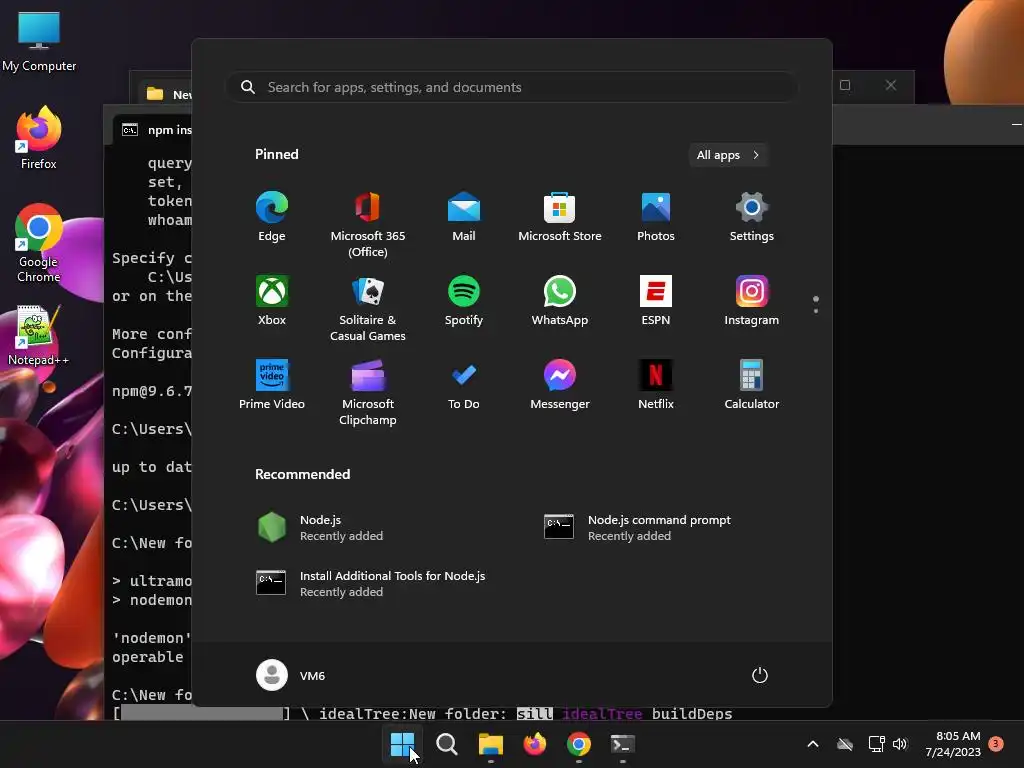
Task: Open the Calculator app
Action: [x=752, y=385]
